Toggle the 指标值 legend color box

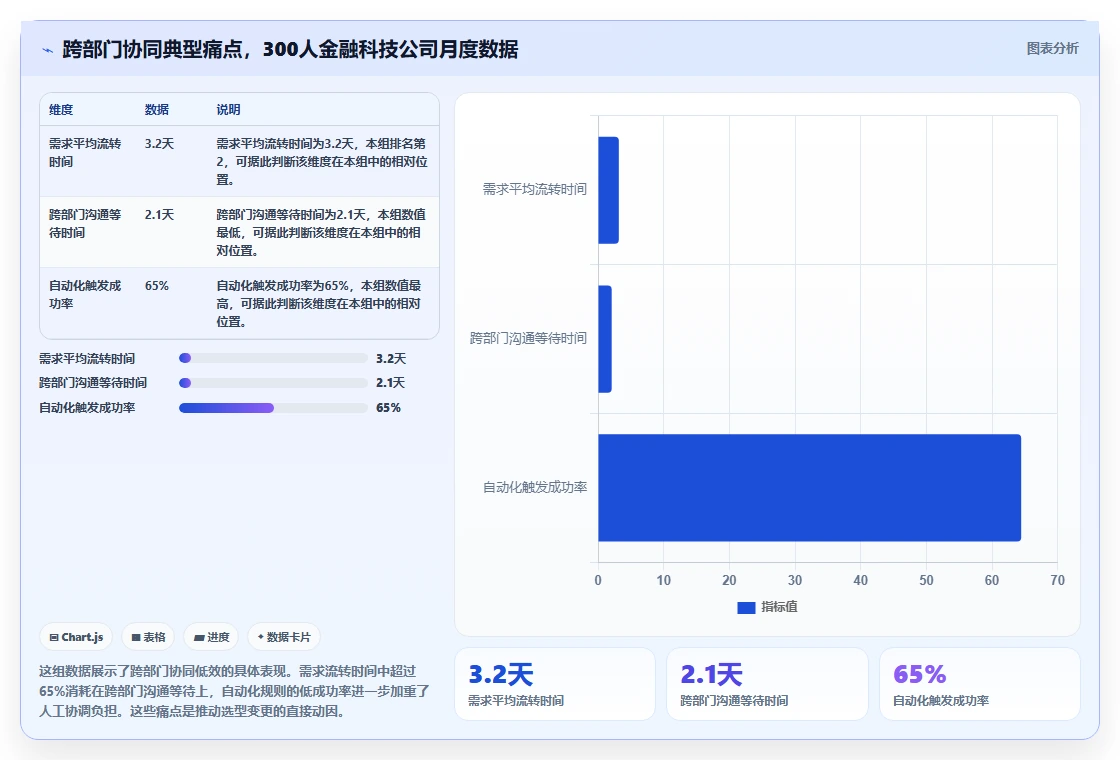746,607
